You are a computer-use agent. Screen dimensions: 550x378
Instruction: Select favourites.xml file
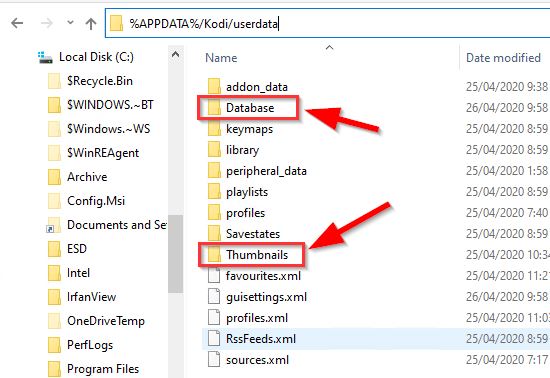263,276
